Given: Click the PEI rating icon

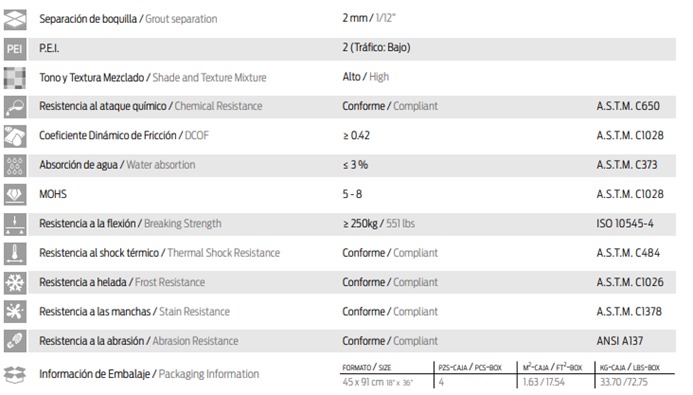Looking at the screenshot, I should (x=15, y=49).
